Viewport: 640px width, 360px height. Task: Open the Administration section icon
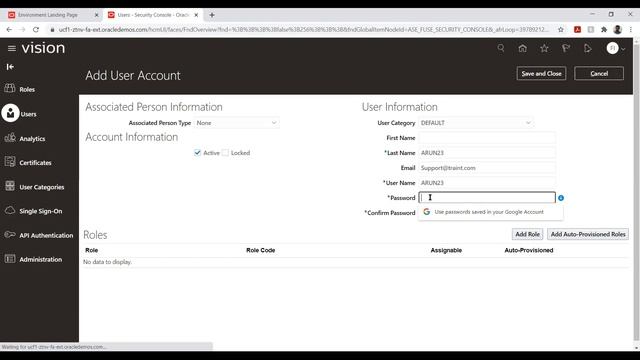pyautogui.click(x=10, y=259)
